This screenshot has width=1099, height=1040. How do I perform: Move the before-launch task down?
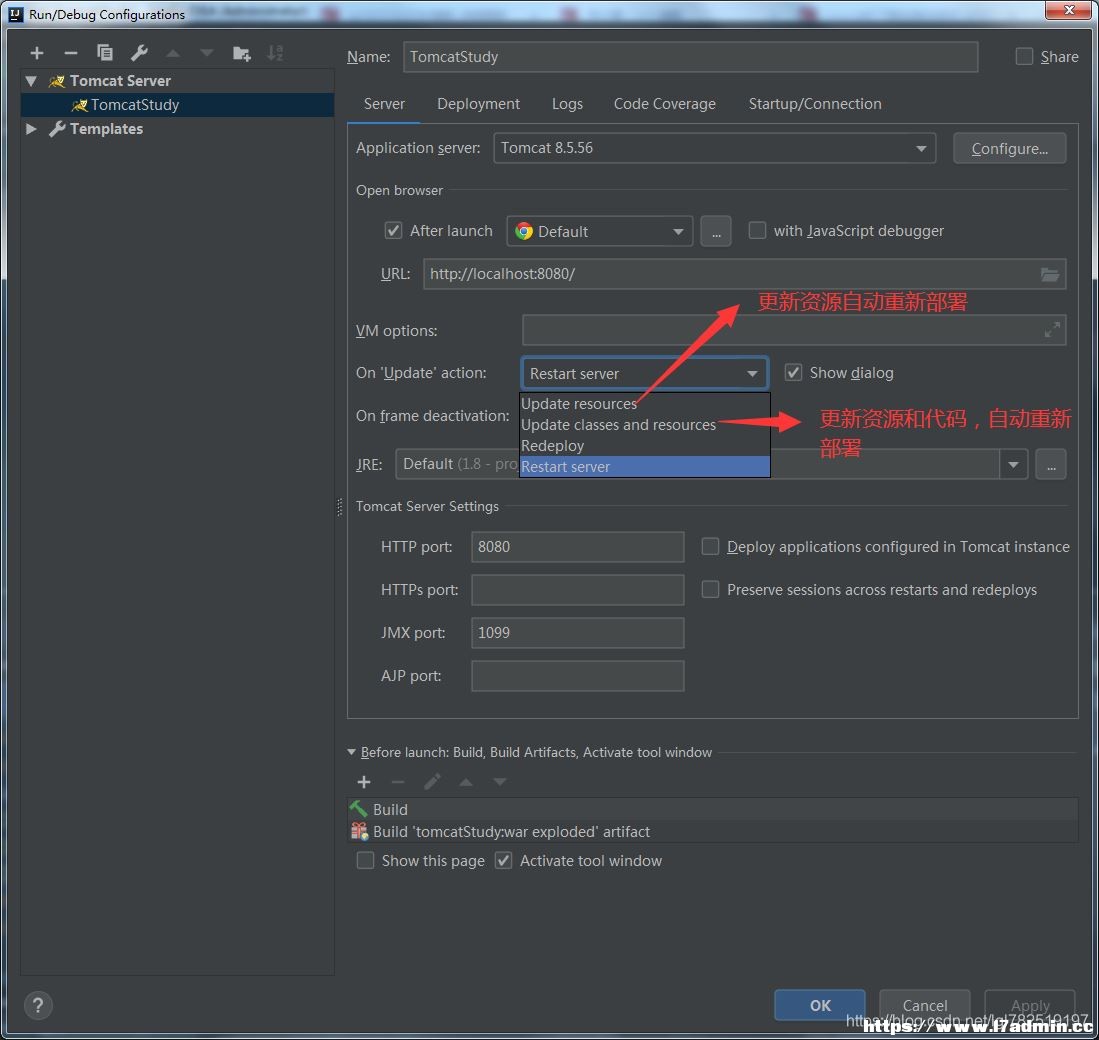coord(500,782)
